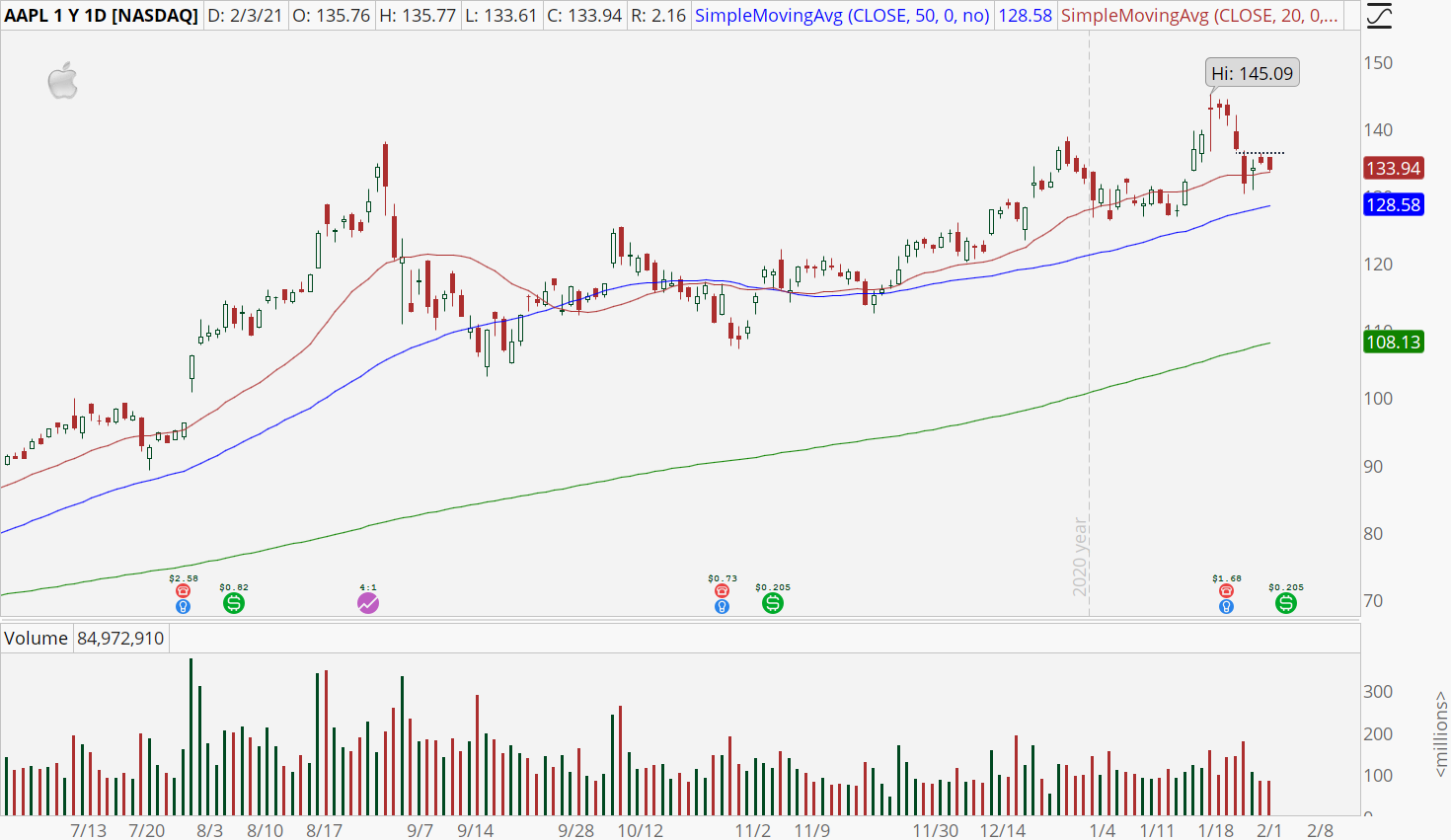This screenshot has height=840, width=1451.
Task: Click the SimpleMovingAvg (CLOSE, 20, 0,... study label
Action: pos(1199,16)
